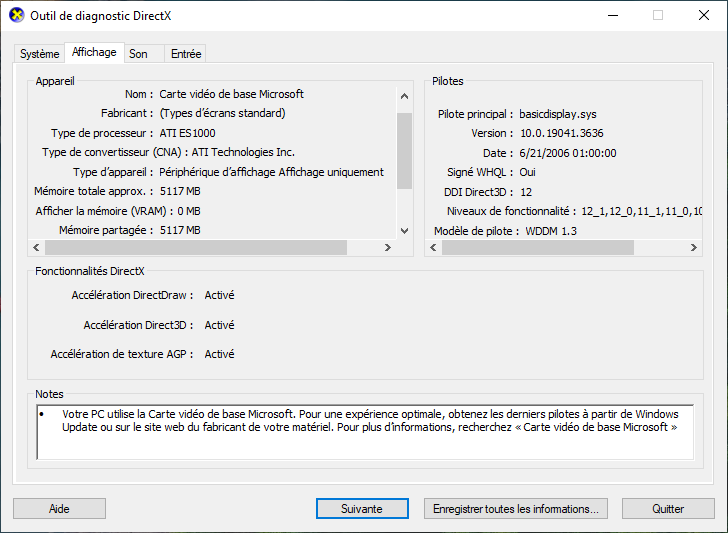Click the Notes text box
Image resolution: width=728 pixels, height=533 pixels.
[x=365, y=432]
